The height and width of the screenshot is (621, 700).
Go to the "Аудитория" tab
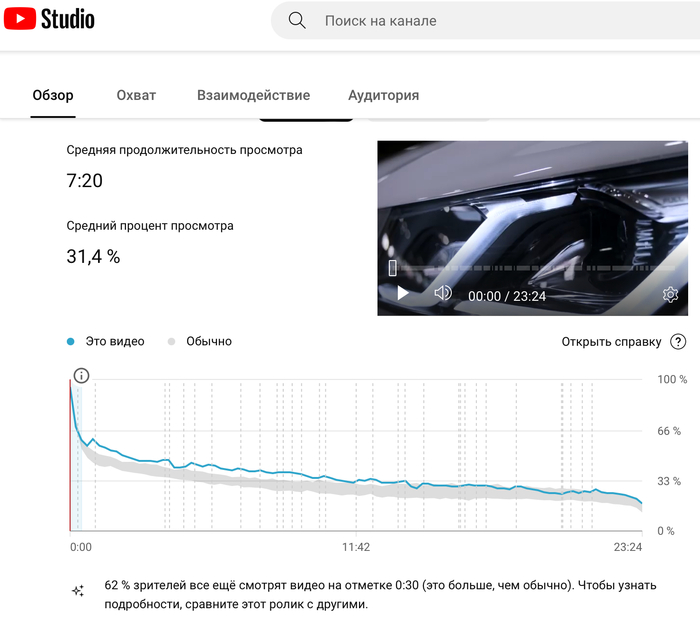click(383, 96)
